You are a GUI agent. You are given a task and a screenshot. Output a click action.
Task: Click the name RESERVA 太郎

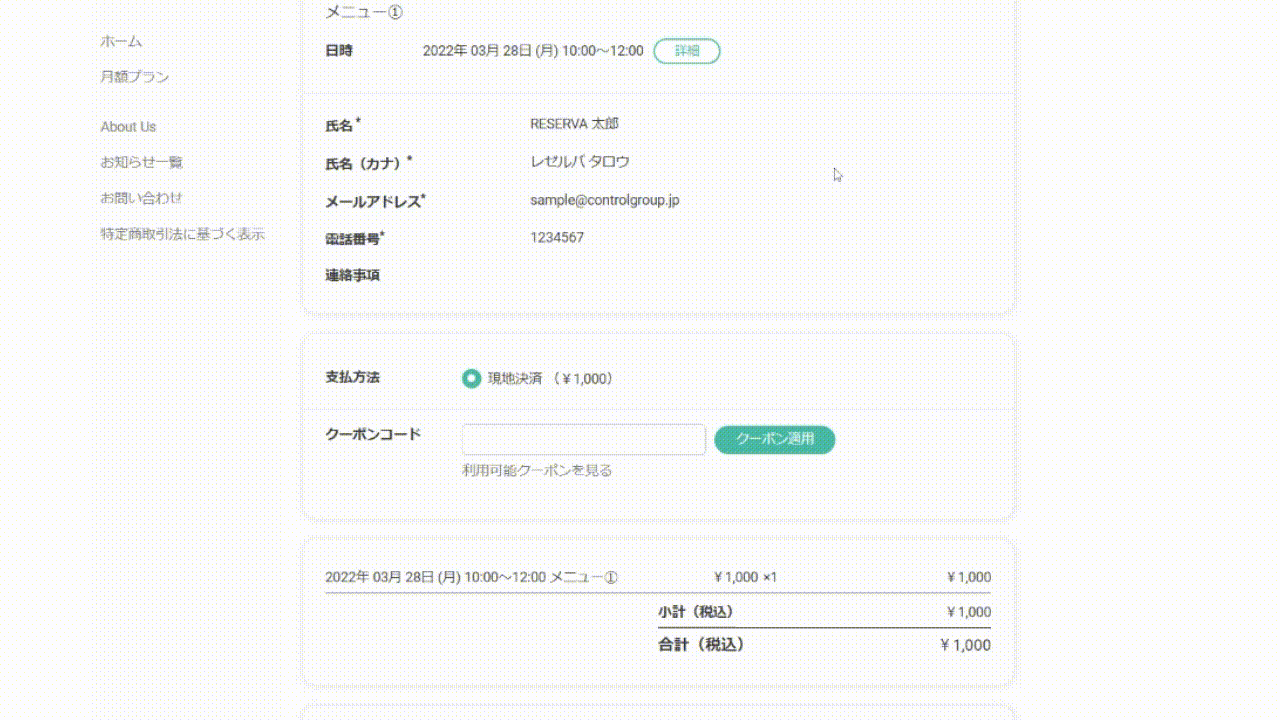[574, 124]
